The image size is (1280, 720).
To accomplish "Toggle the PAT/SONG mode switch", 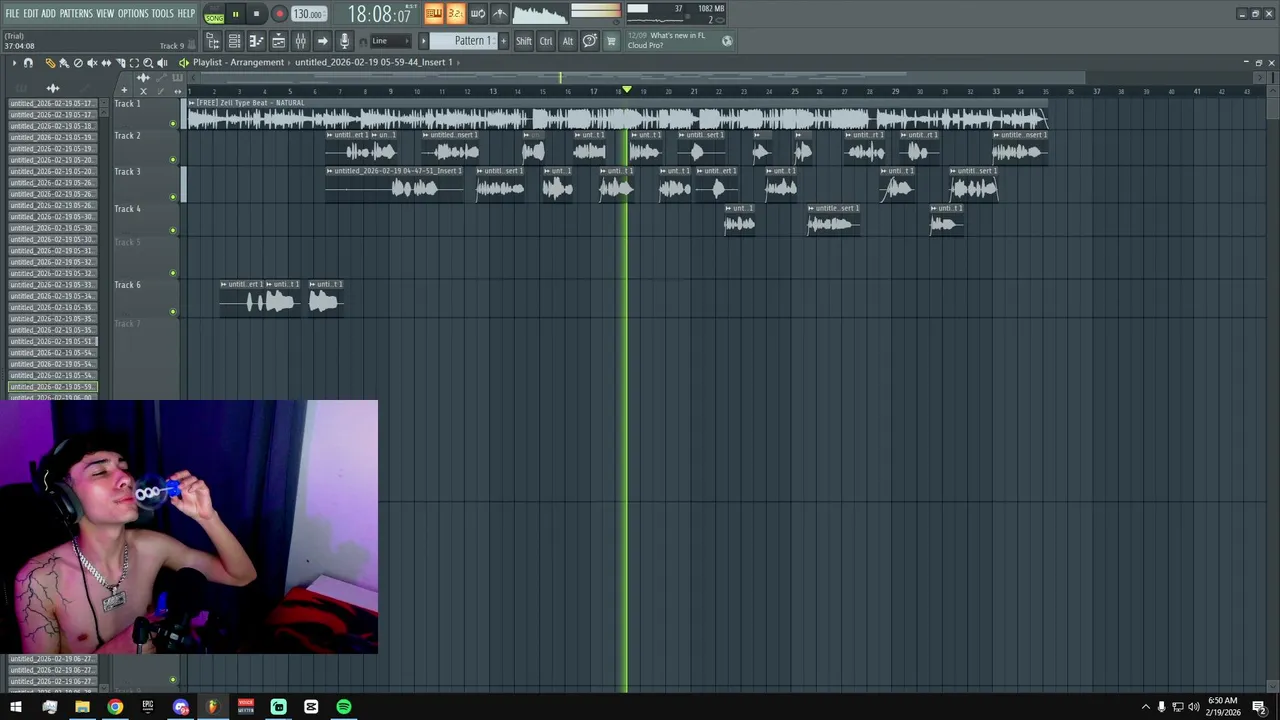I will (x=214, y=14).
